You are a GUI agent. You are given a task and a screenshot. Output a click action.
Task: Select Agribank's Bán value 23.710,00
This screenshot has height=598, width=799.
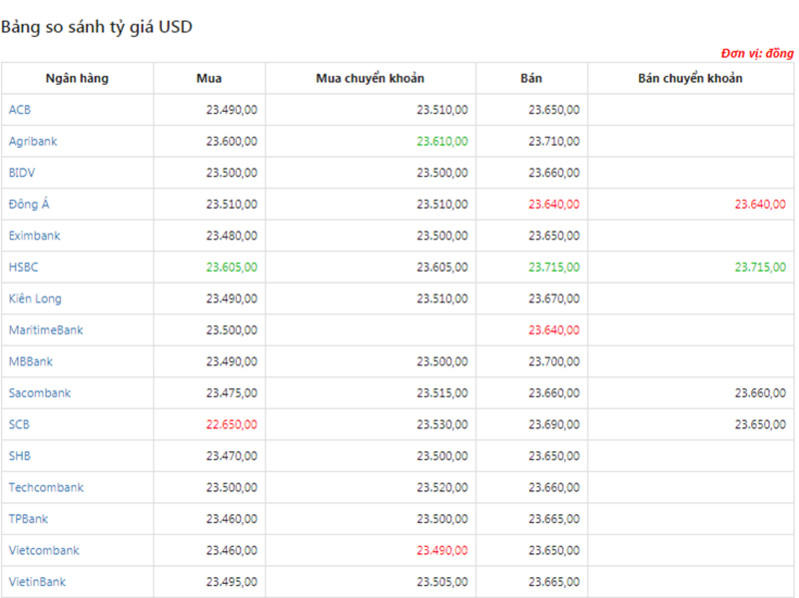(554, 141)
